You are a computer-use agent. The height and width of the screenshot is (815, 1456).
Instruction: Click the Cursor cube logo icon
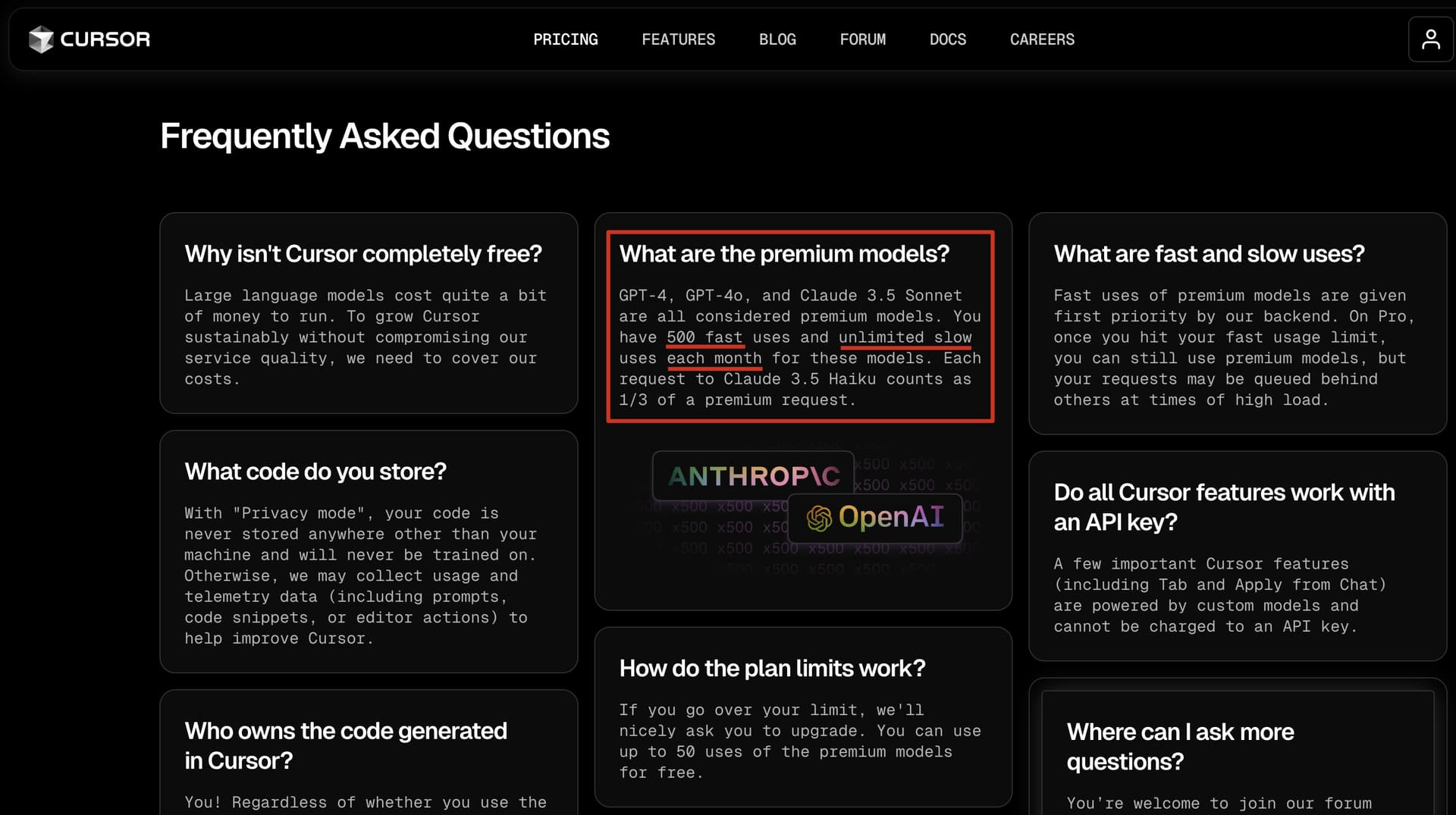pyautogui.click(x=41, y=39)
